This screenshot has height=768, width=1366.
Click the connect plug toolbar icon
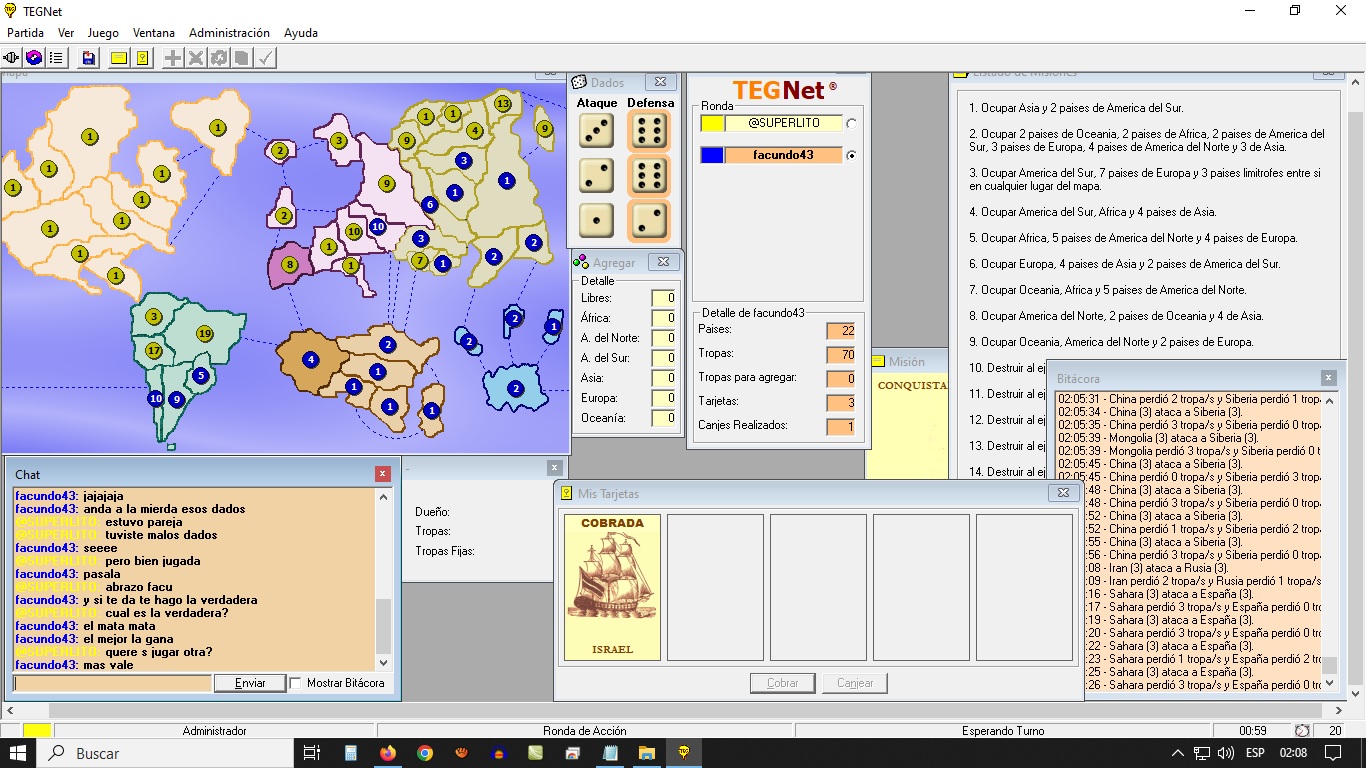12,58
